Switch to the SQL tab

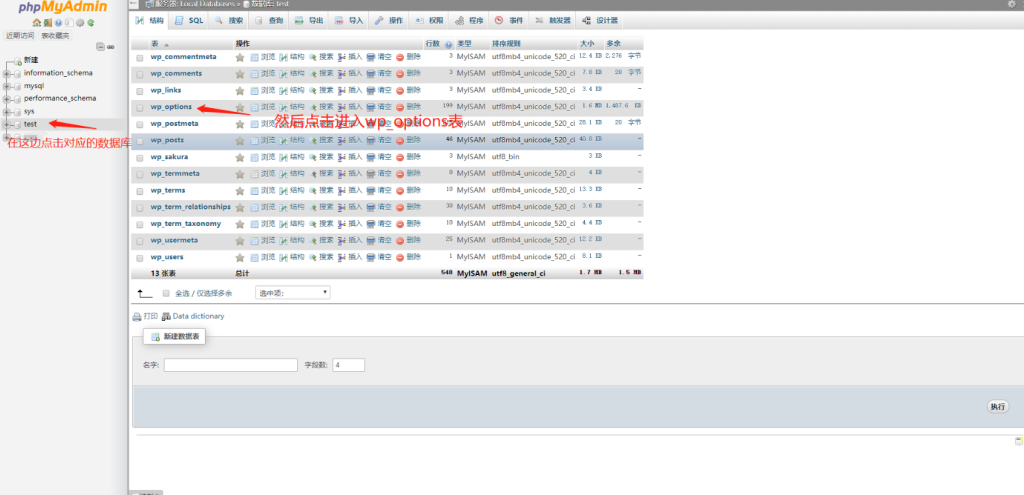[189, 20]
